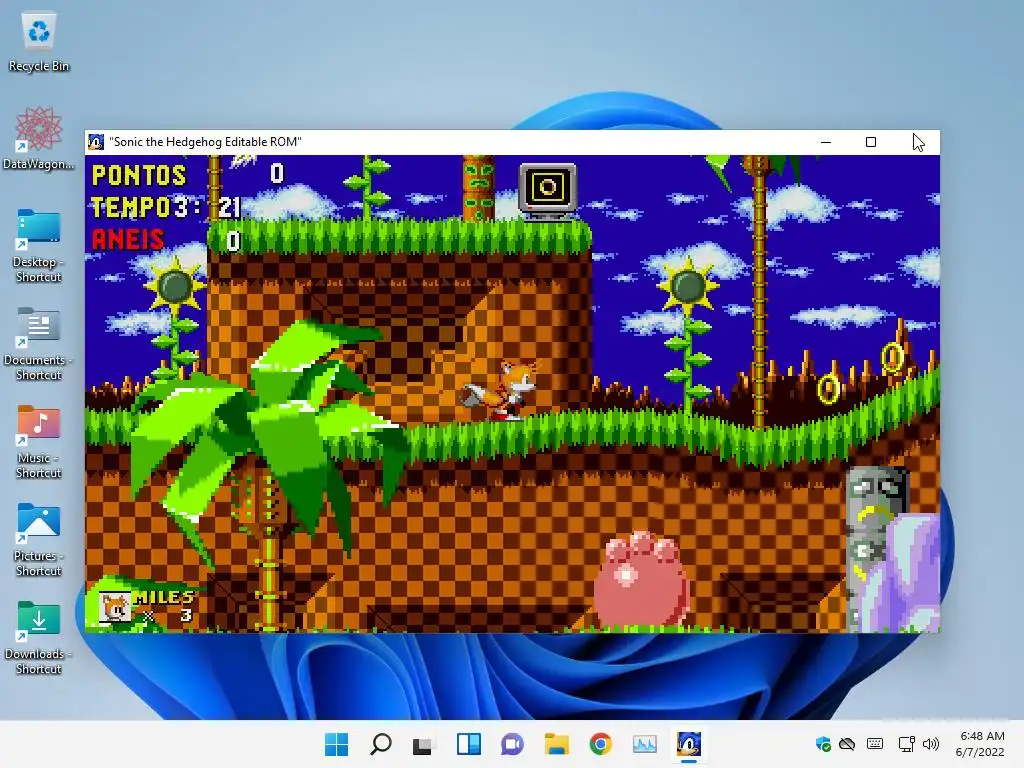The height and width of the screenshot is (768, 1024).
Task: Launch Google Chrome from the taskbar
Action: 600,744
